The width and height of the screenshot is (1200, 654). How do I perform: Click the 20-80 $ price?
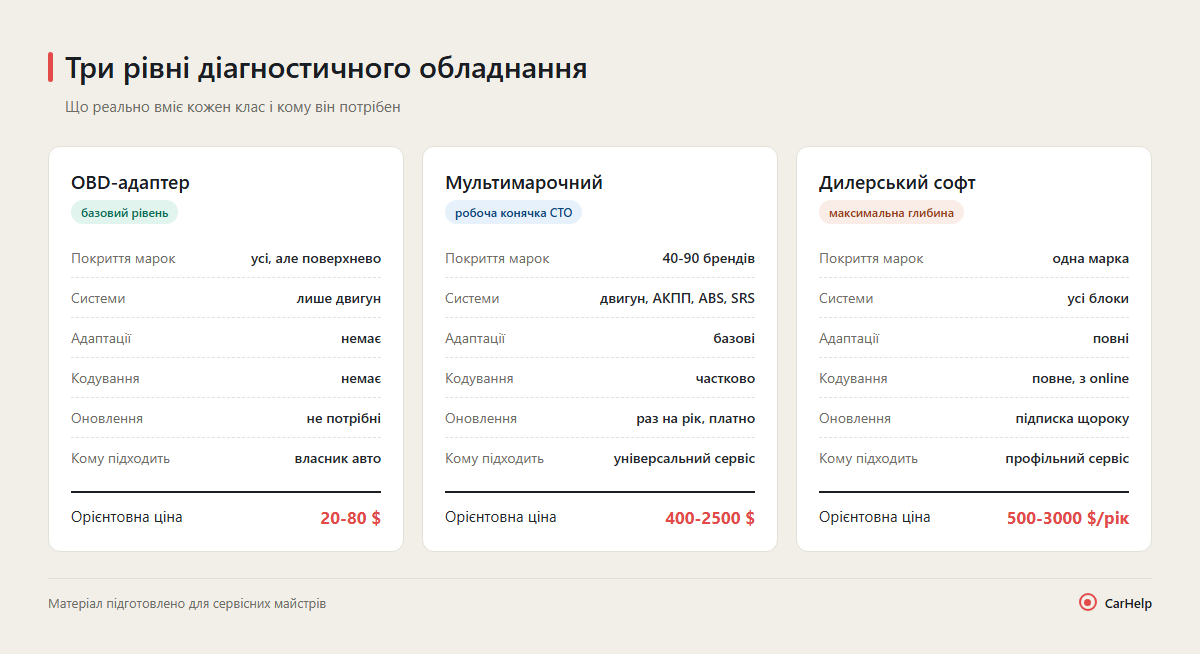351,518
